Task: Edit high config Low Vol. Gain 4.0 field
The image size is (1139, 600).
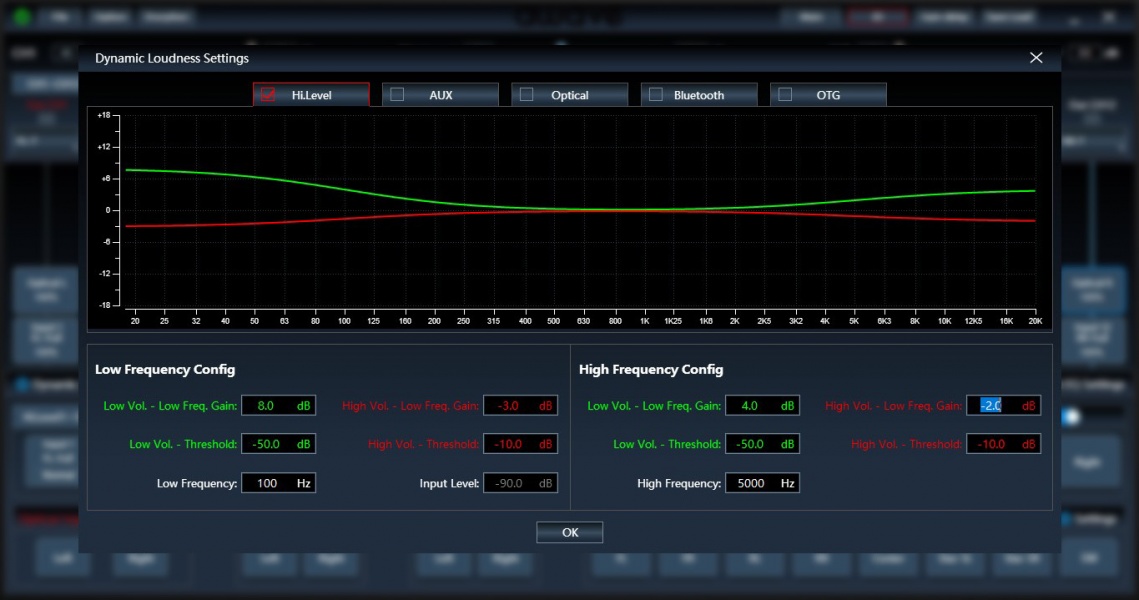Action: click(762, 405)
